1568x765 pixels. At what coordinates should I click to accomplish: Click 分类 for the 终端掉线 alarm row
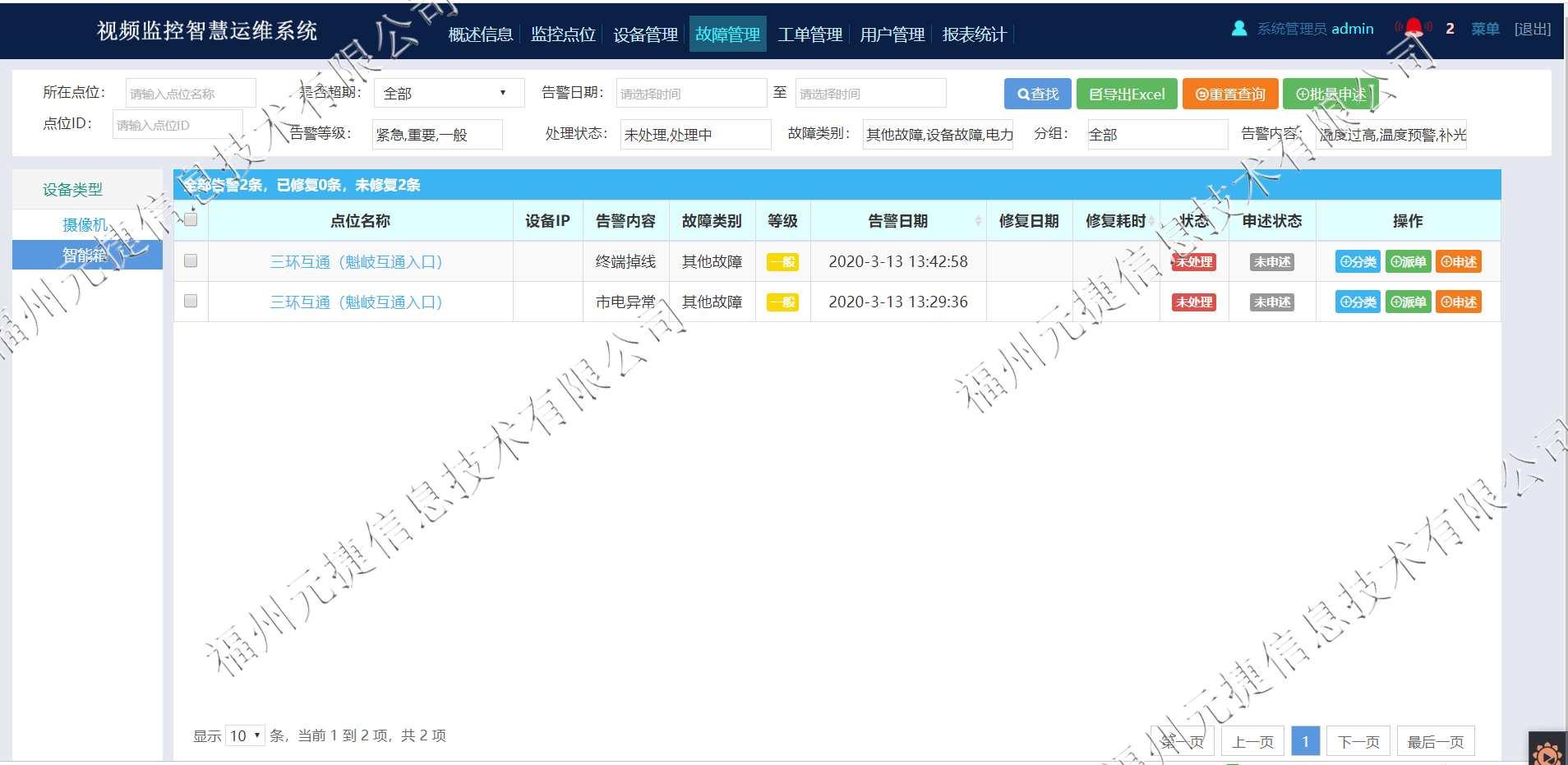tap(1358, 262)
